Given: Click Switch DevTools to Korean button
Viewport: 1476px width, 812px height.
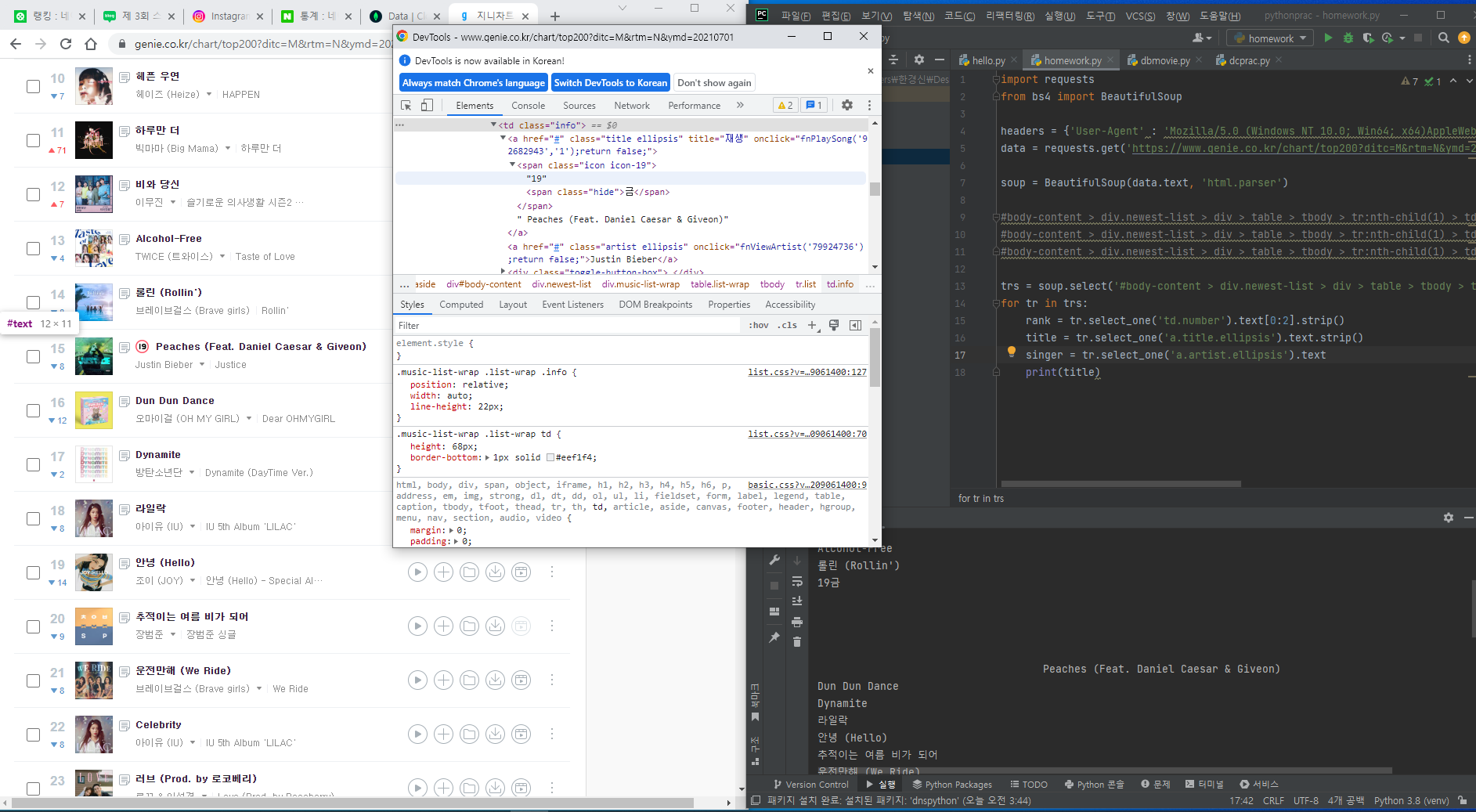Looking at the screenshot, I should [x=611, y=82].
